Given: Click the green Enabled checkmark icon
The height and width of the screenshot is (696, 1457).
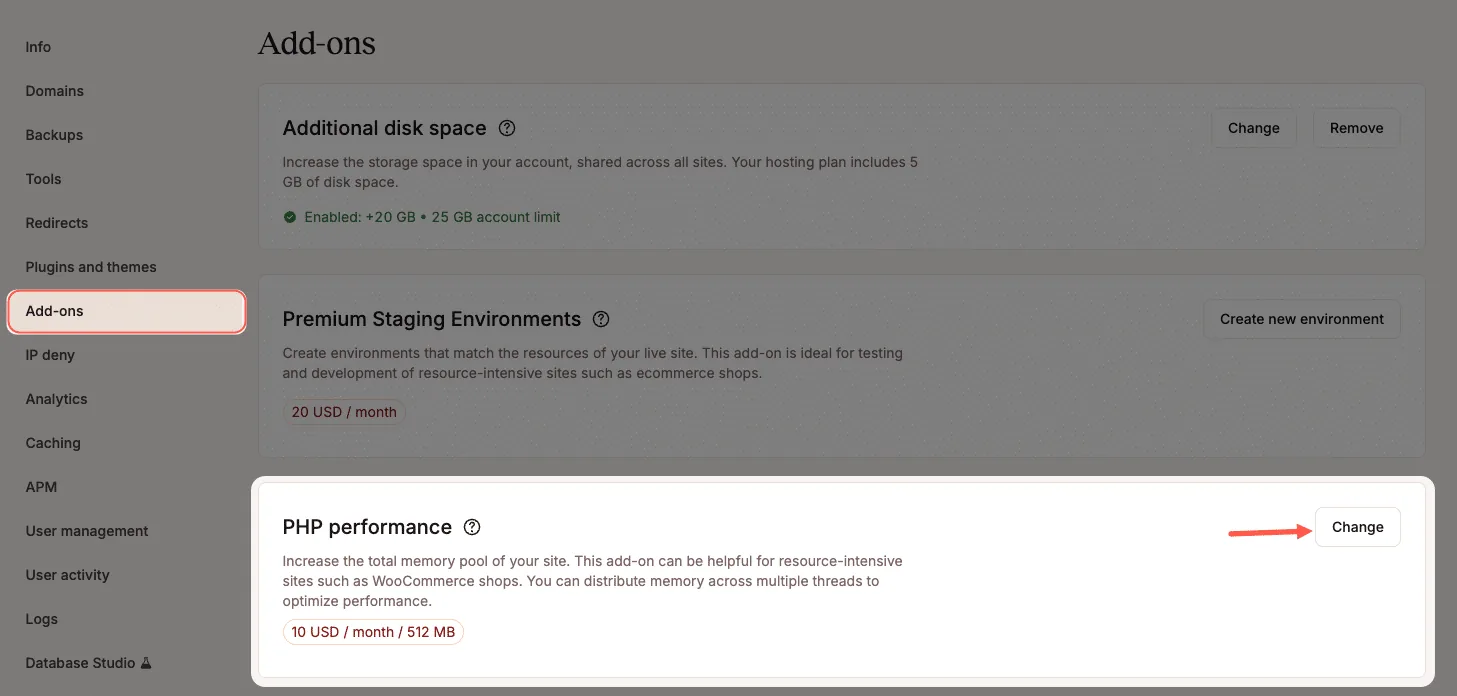Looking at the screenshot, I should coord(290,216).
